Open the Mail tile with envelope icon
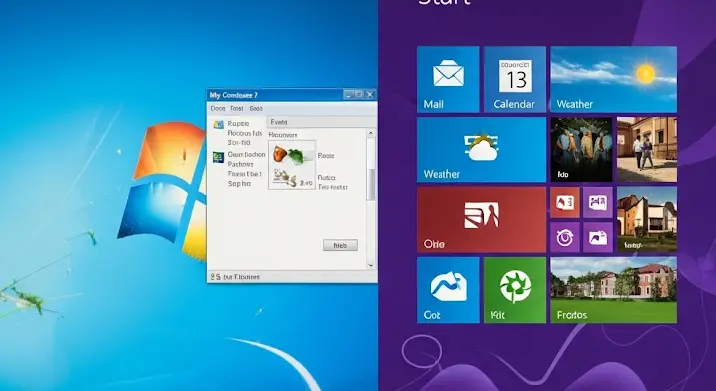Image resolution: width=716 pixels, height=391 pixels. click(x=448, y=79)
